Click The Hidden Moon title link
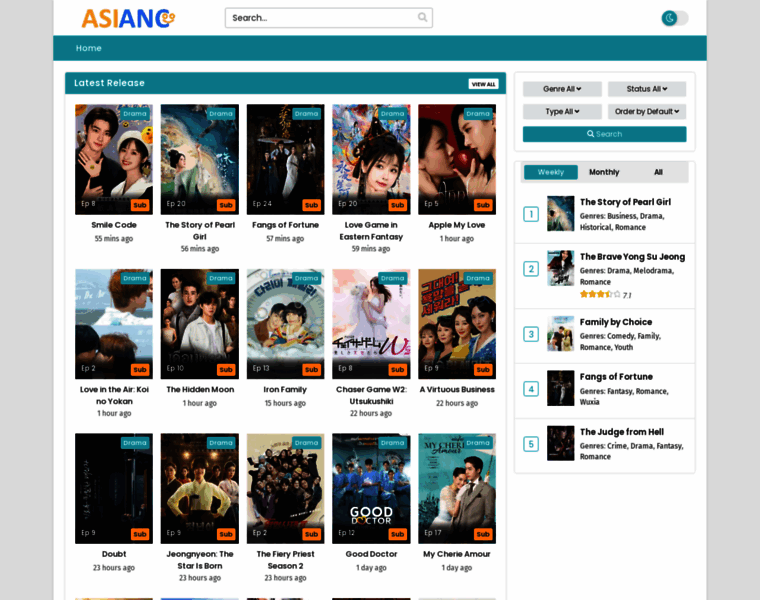 (x=200, y=389)
